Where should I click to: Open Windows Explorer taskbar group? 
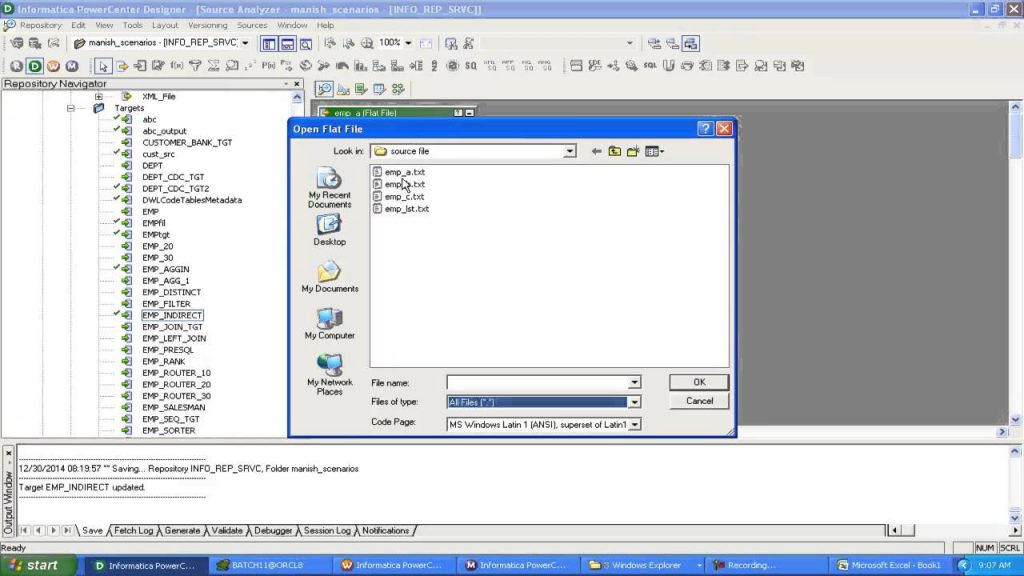pos(645,566)
